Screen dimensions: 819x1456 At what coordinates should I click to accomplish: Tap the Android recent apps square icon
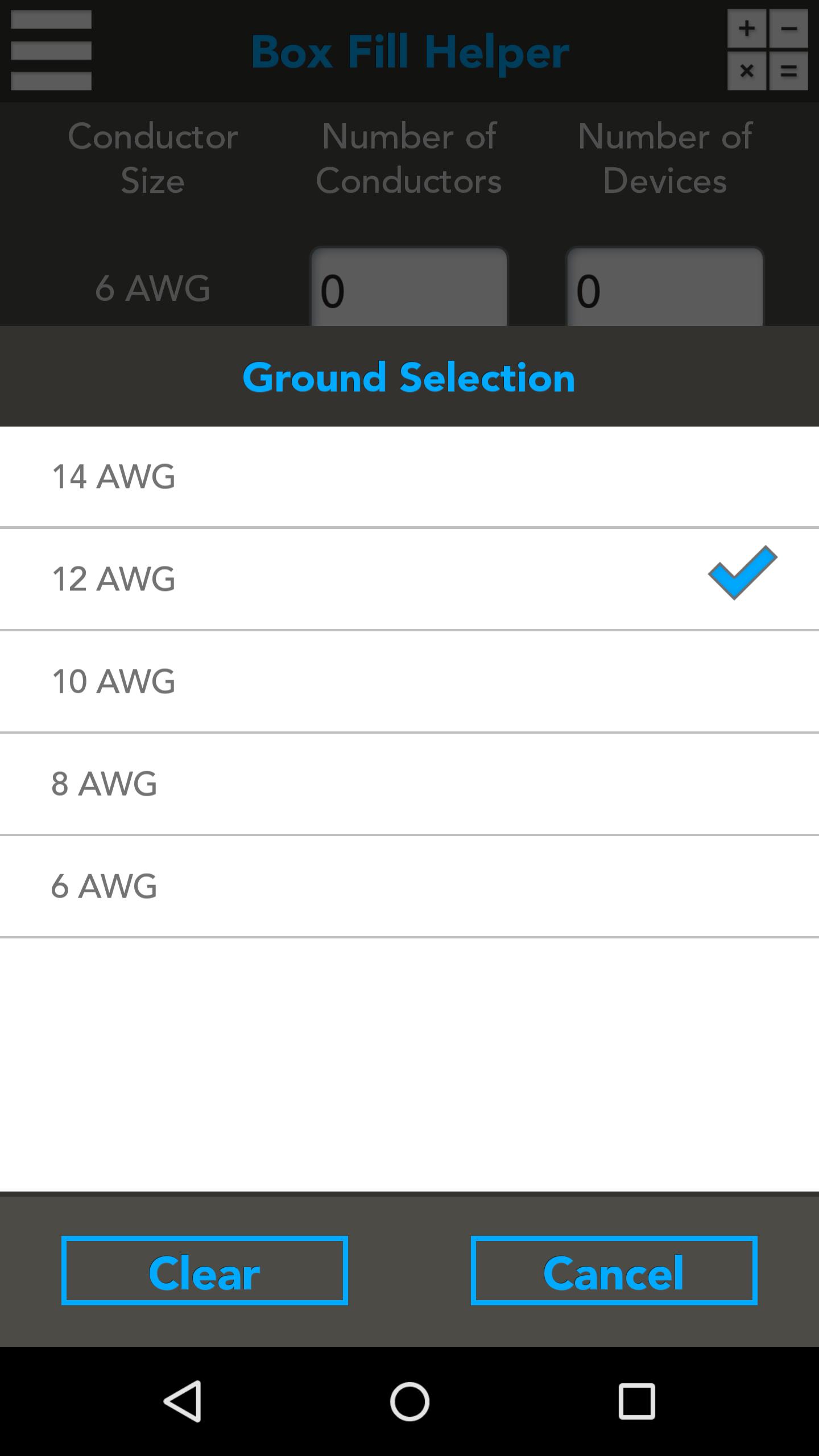(636, 1401)
